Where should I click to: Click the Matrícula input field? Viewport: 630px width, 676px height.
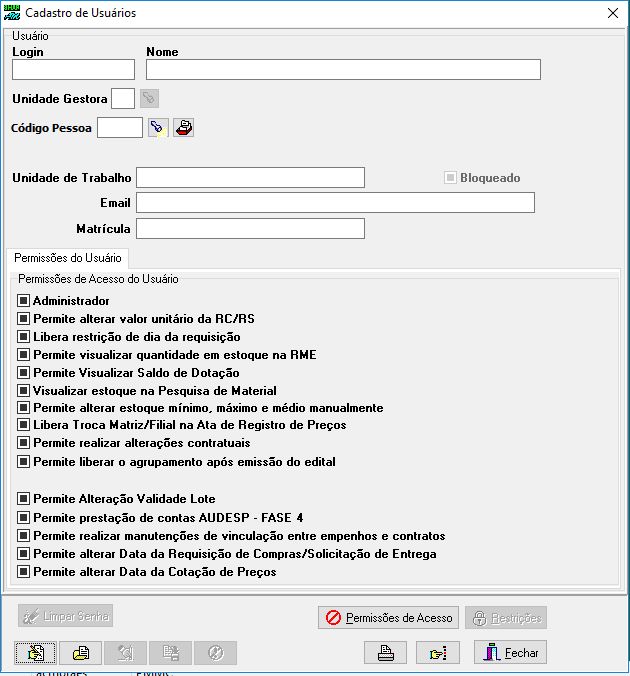click(250, 229)
